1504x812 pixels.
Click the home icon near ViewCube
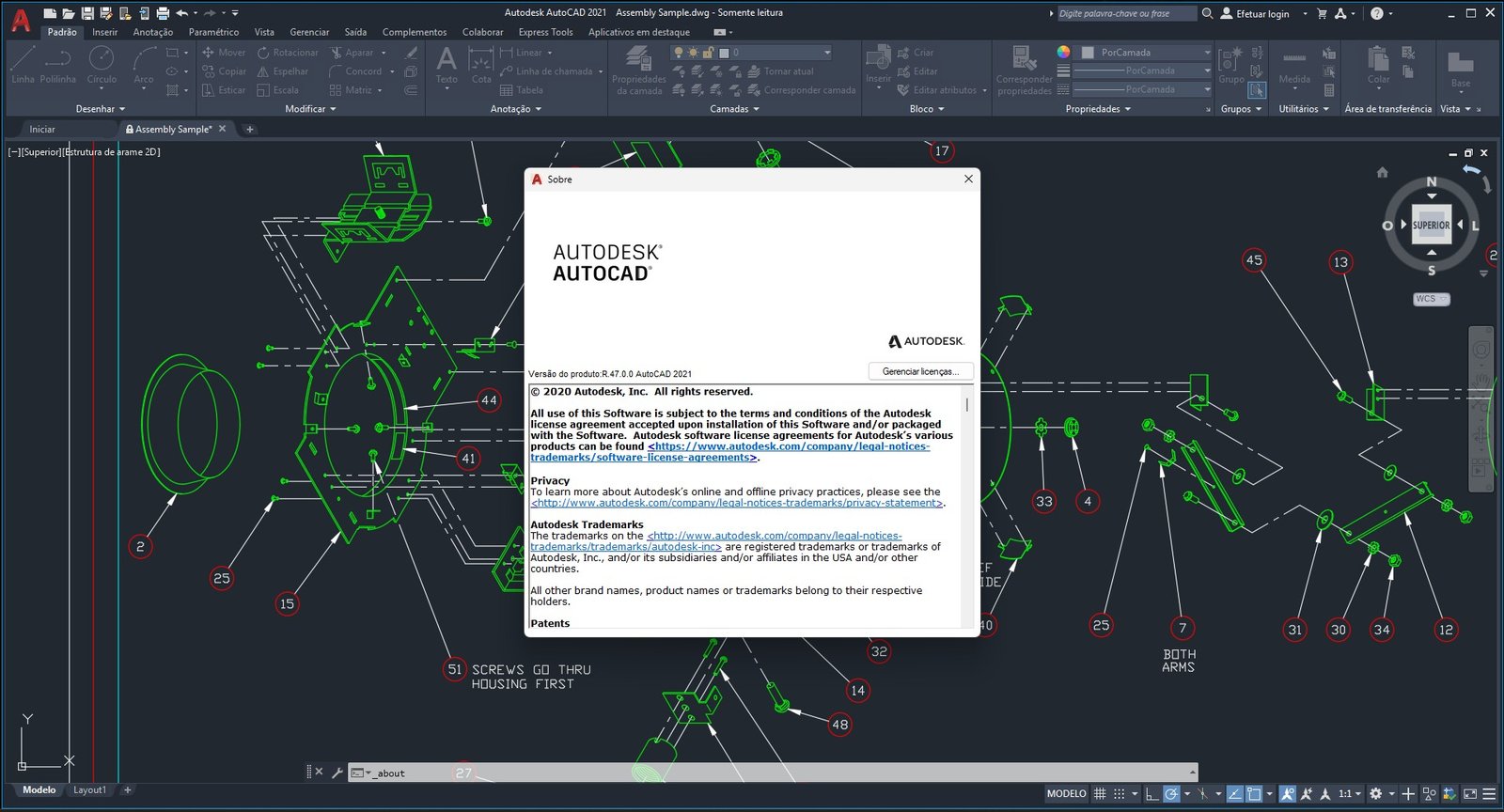[1382, 172]
